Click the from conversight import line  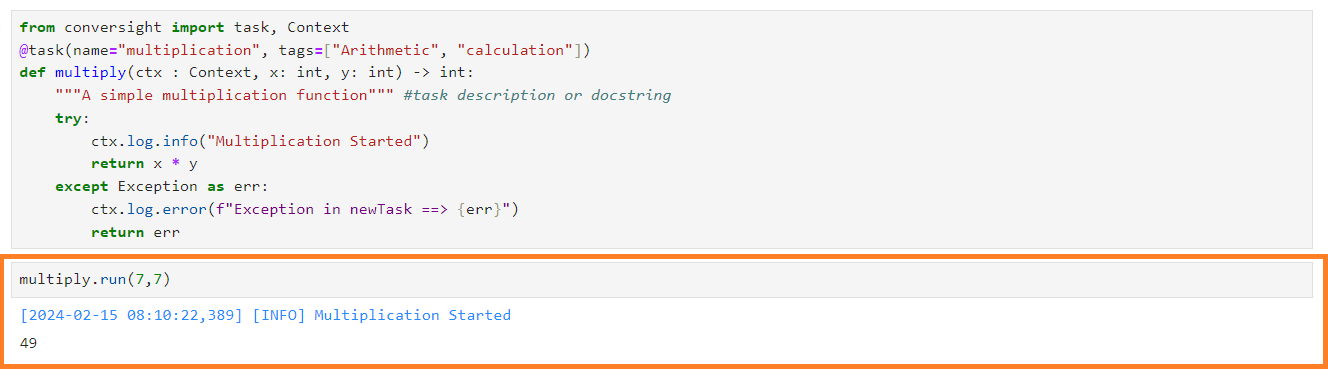[x=184, y=27]
